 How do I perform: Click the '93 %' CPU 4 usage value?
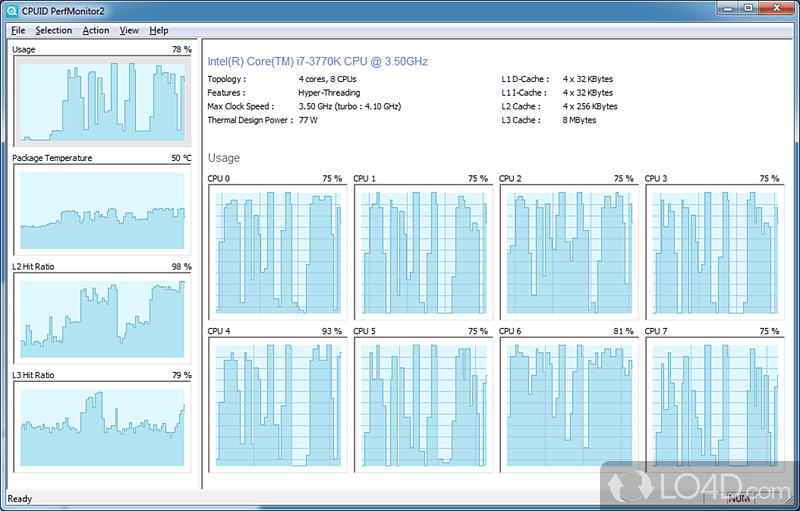point(332,331)
